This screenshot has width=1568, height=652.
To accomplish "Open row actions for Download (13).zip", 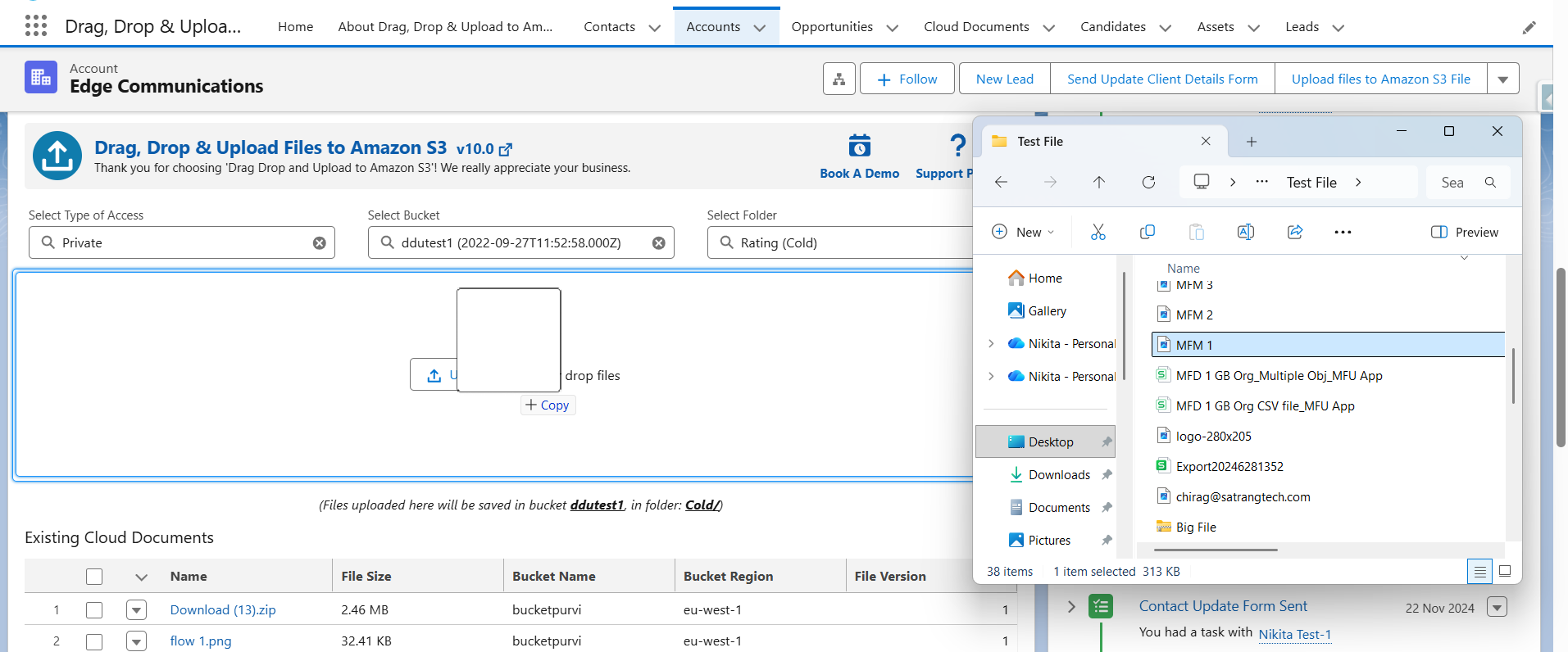I will pos(137,610).
